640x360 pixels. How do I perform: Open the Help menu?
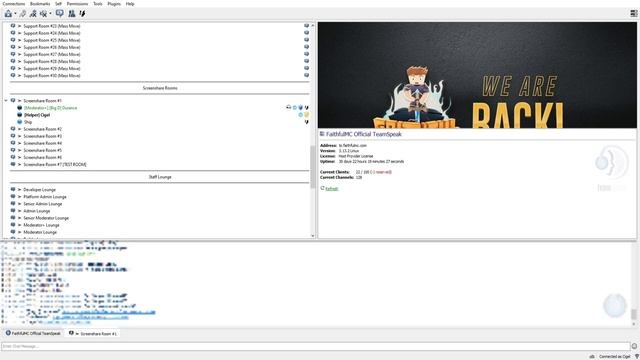pos(130,4)
